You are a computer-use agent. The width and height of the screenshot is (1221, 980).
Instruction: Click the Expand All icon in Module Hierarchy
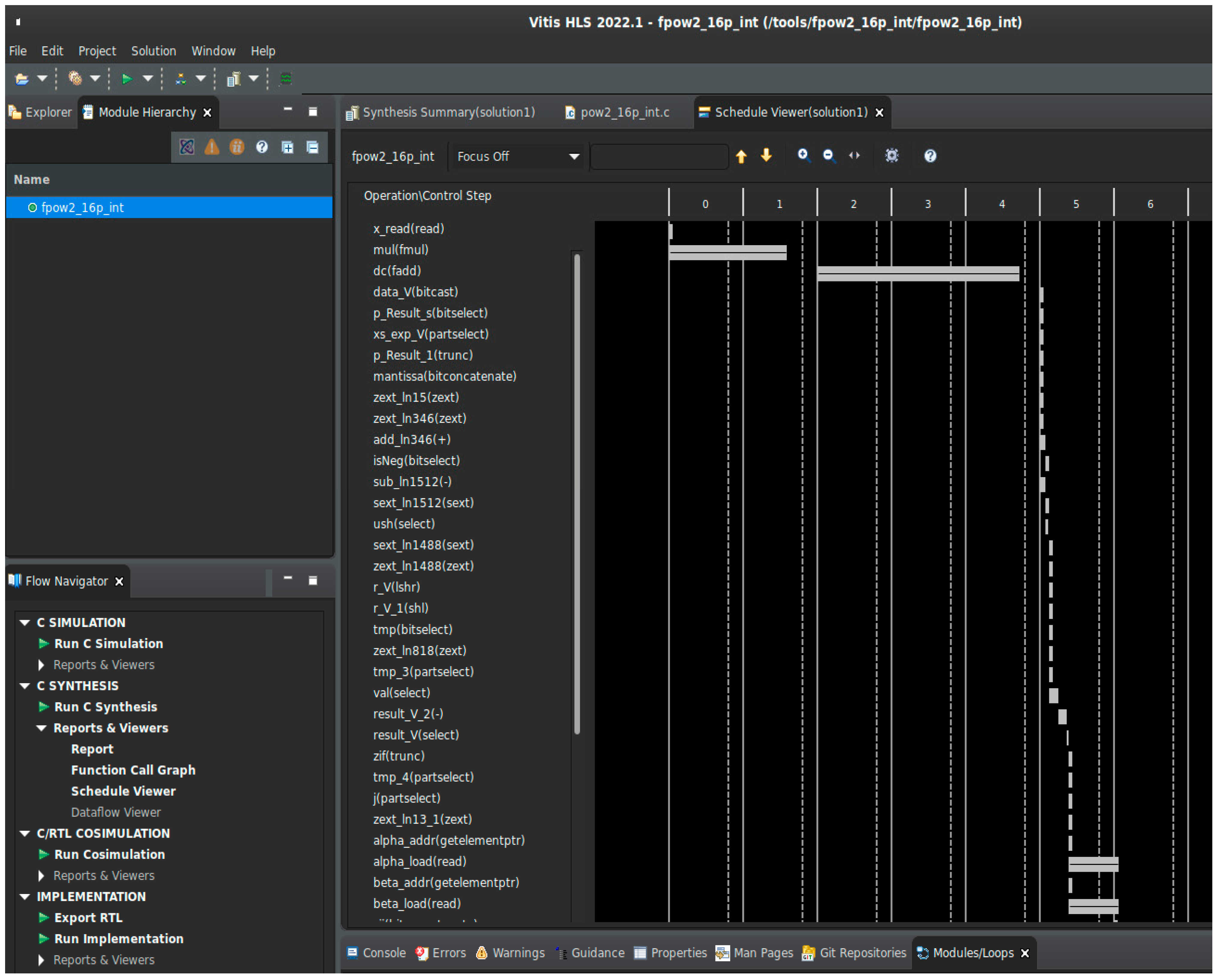pos(288,147)
